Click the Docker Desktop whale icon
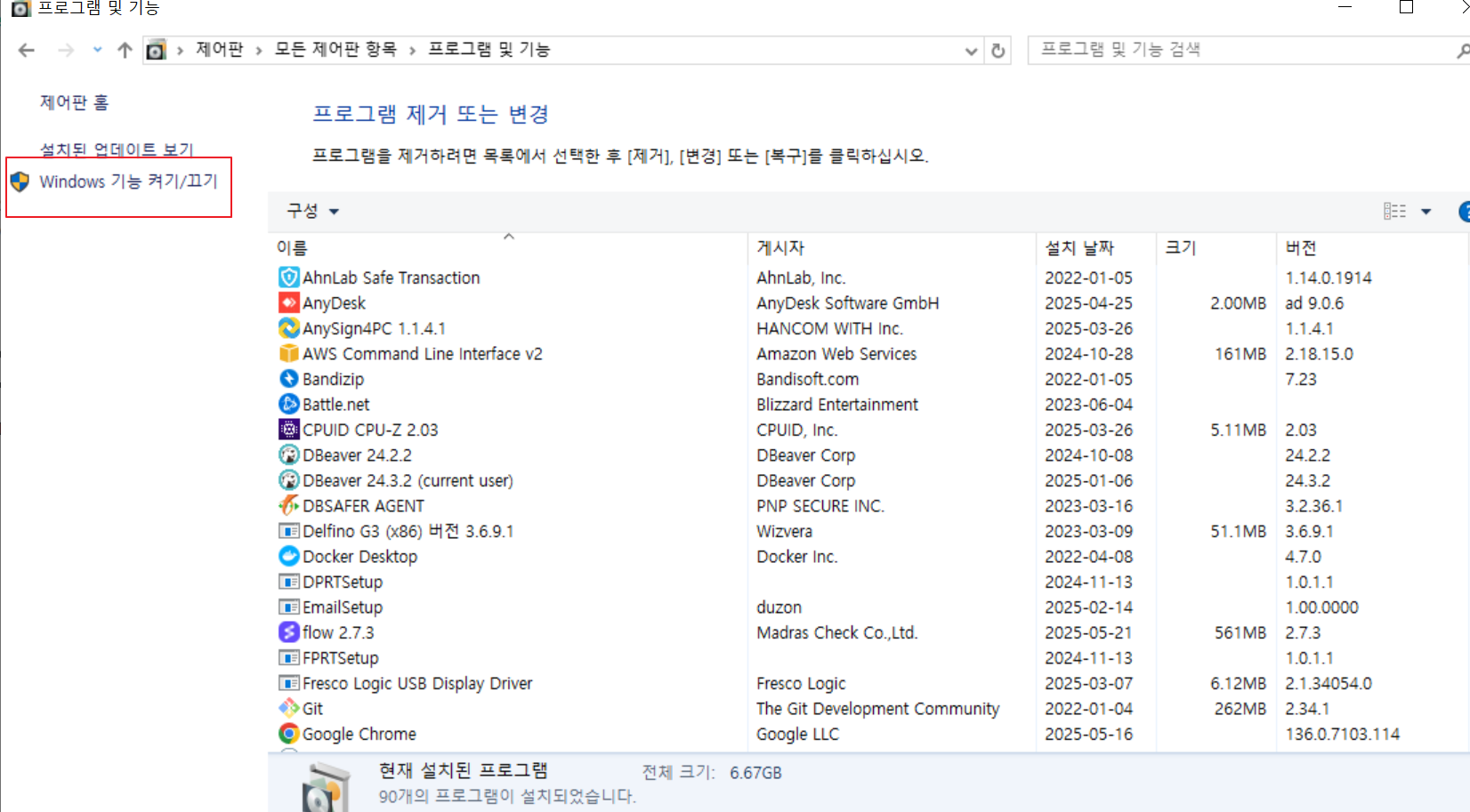 (x=288, y=557)
